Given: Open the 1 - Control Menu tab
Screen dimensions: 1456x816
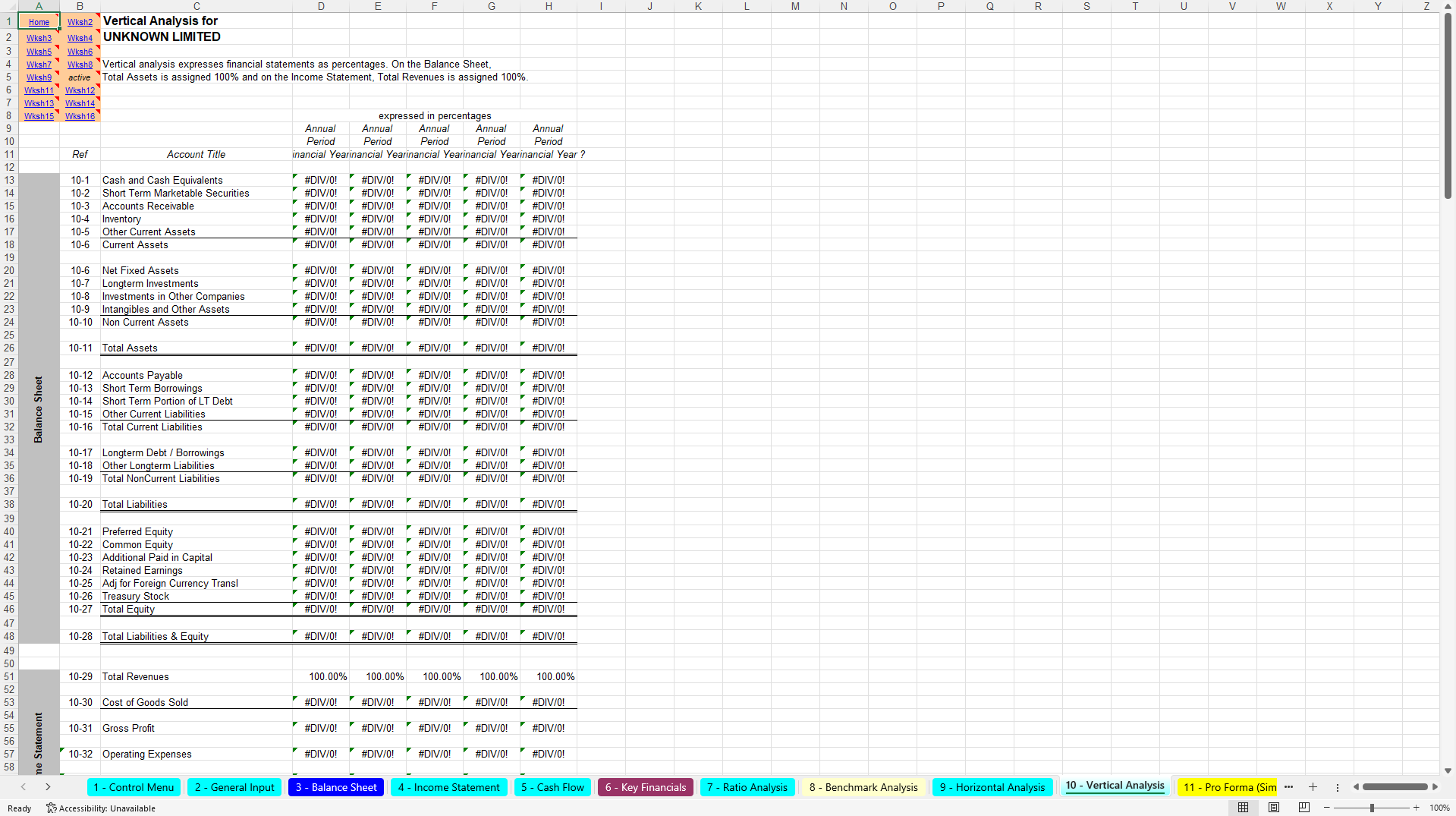Looking at the screenshot, I should [134, 787].
